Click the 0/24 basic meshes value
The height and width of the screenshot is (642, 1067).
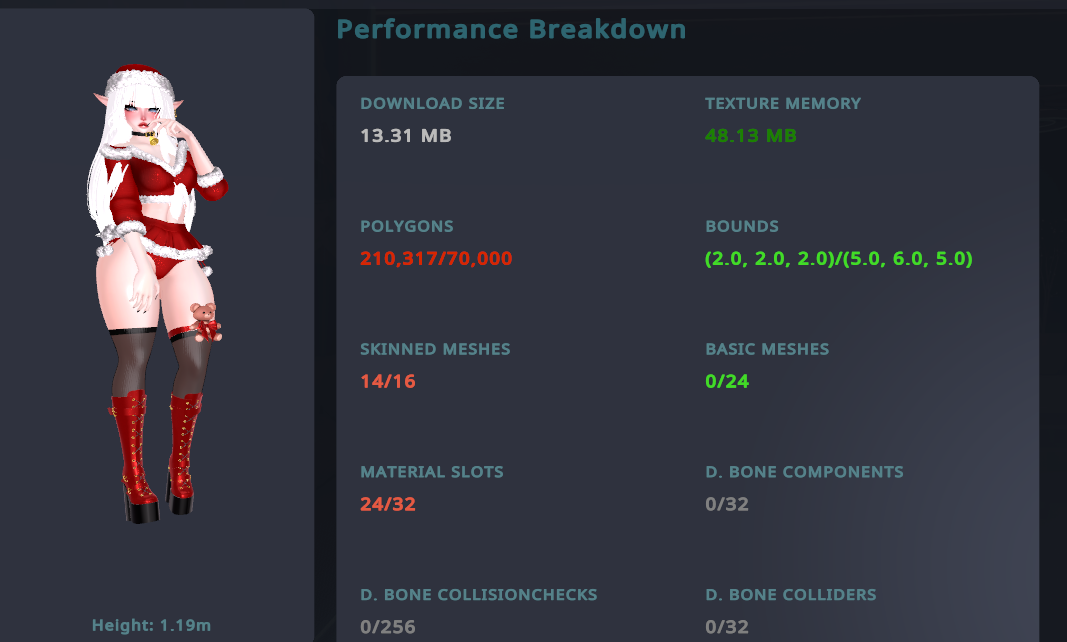[727, 381]
